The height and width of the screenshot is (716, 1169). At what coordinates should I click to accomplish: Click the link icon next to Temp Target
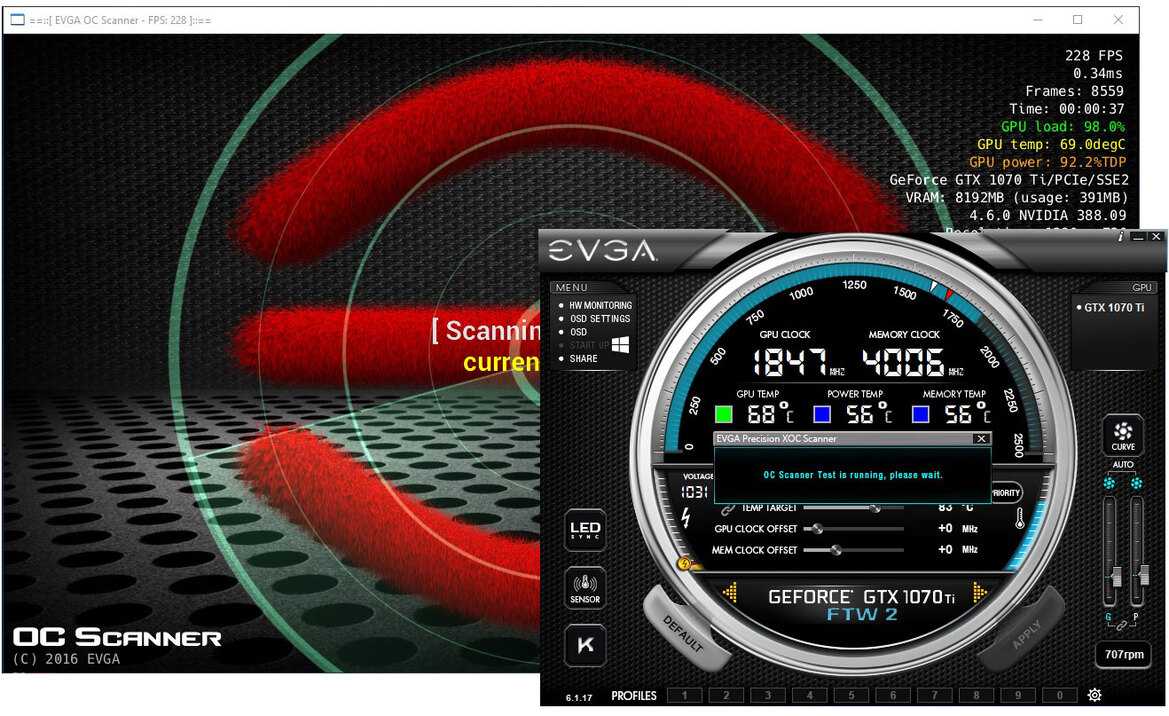point(727,509)
